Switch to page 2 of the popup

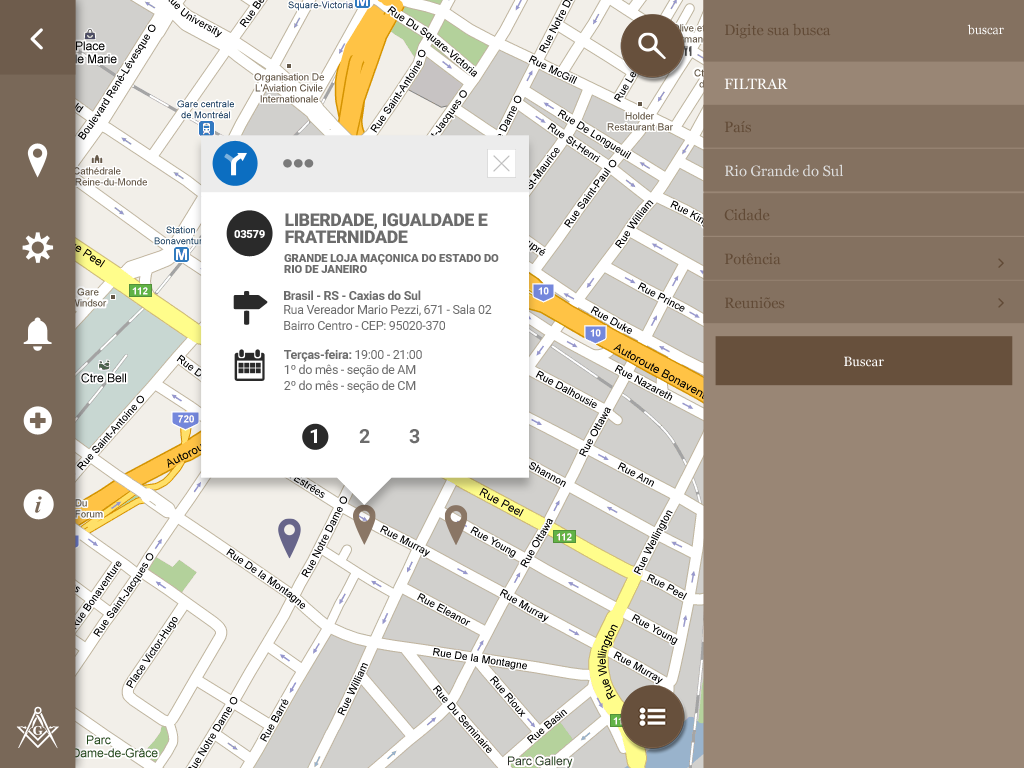tap(364, 436)
